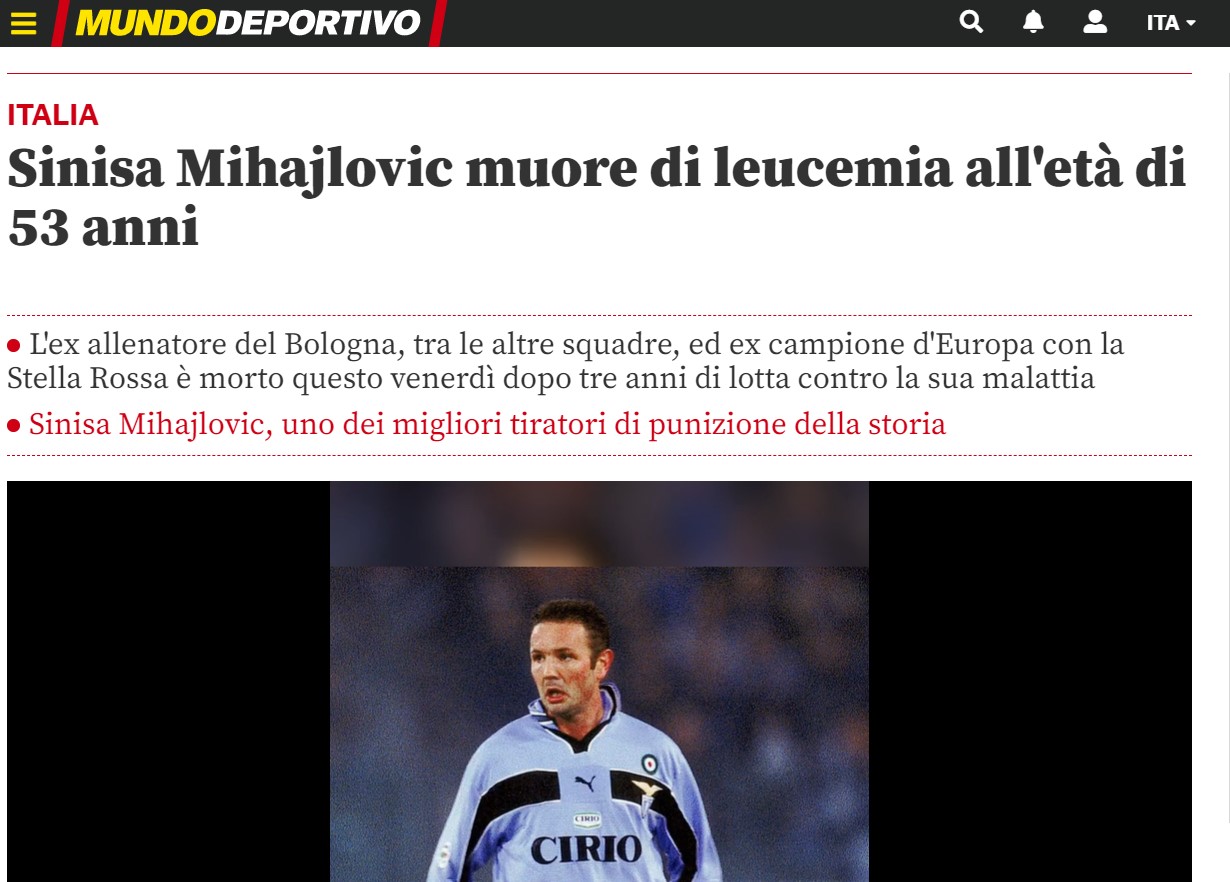
Task: Open the yellow hamburger menu
Action: 23,23
